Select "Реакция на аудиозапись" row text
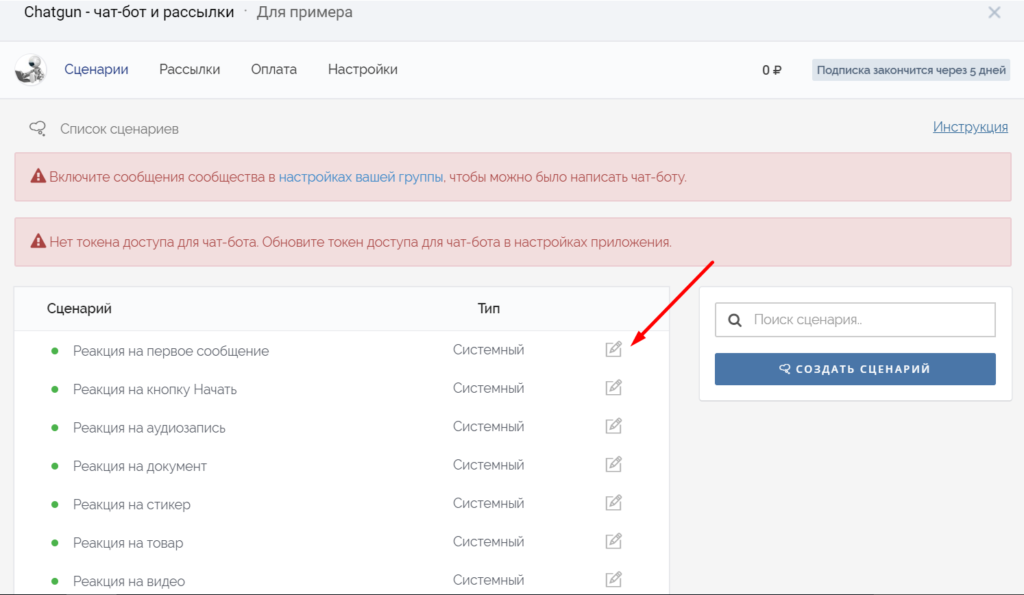The width and height of the screenshot is (1024, 595). click(x=149, y=428)
